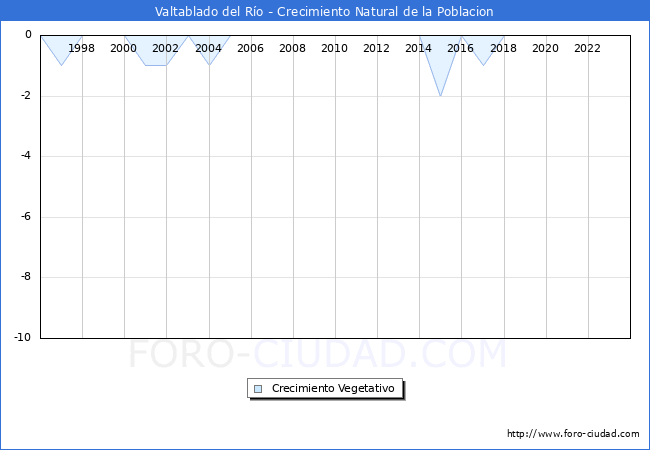
Task: Click the -6 y-axis label
Action: (26, 216)
